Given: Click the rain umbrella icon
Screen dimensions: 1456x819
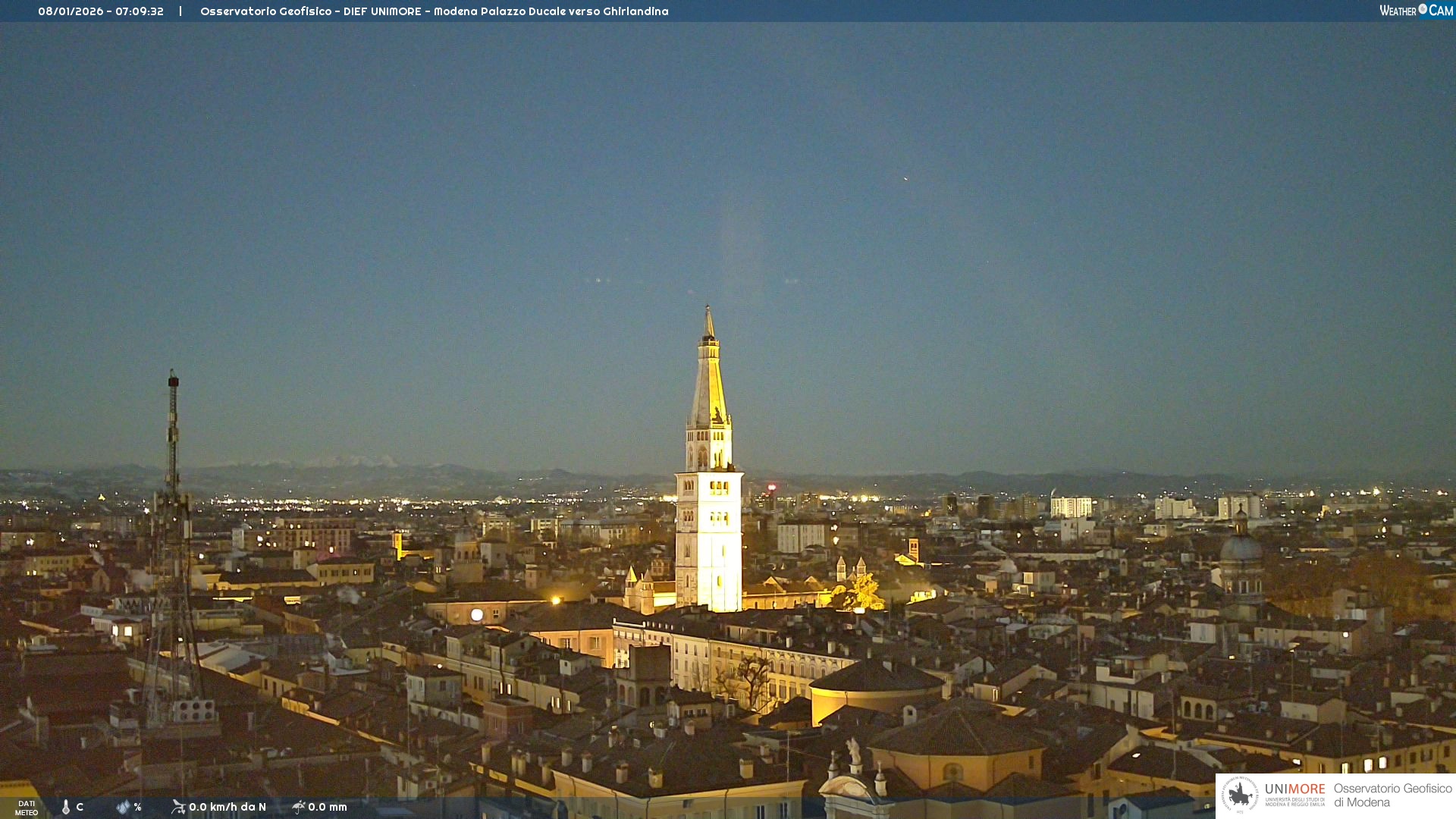Looking at the screenshot, I should (x=298, y=807).
